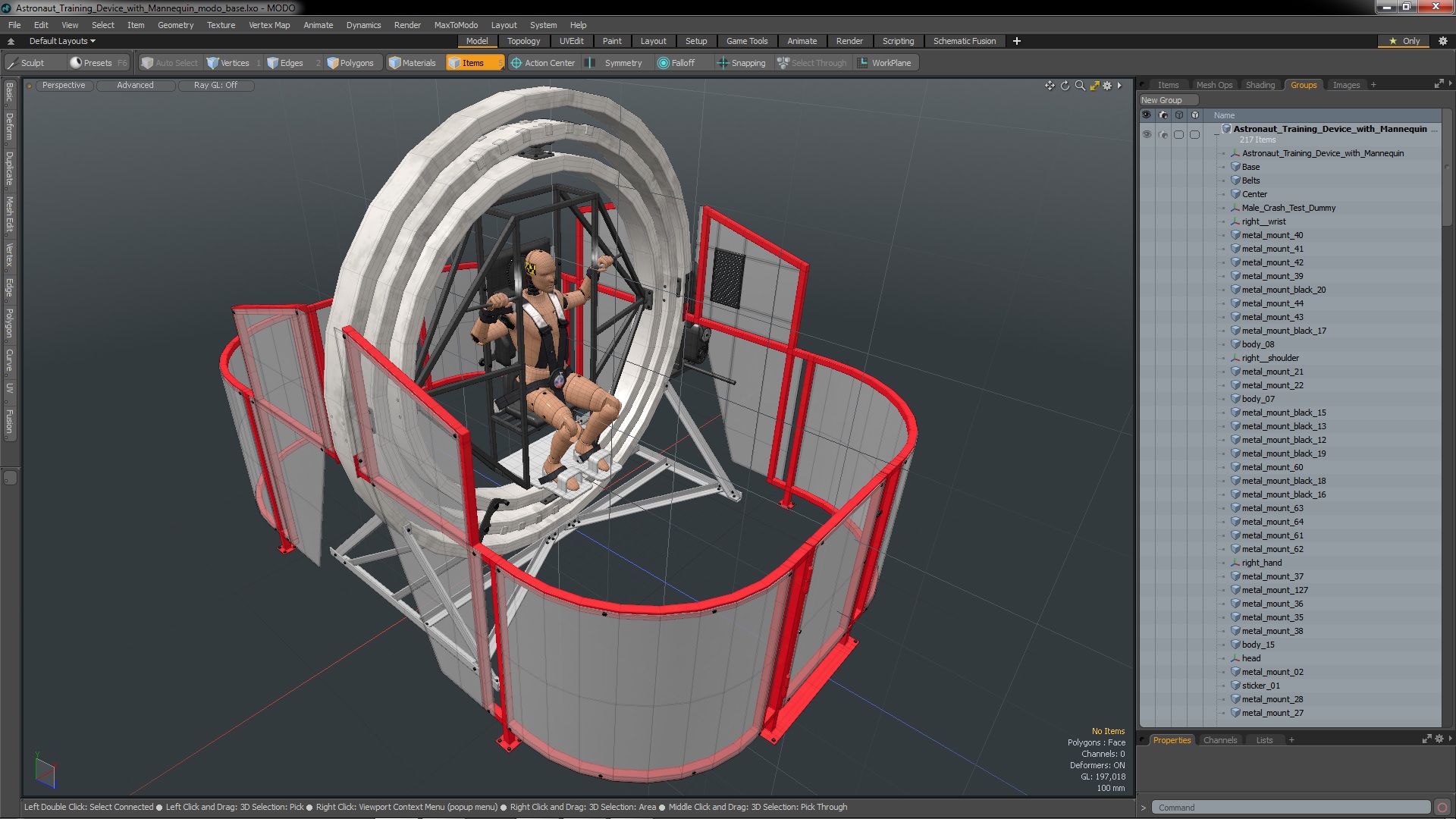Viewport: 1456px width, 819px height.
Task: Click the render camera column header icon
Action: pyautogui.click(x=1163, y=115)
